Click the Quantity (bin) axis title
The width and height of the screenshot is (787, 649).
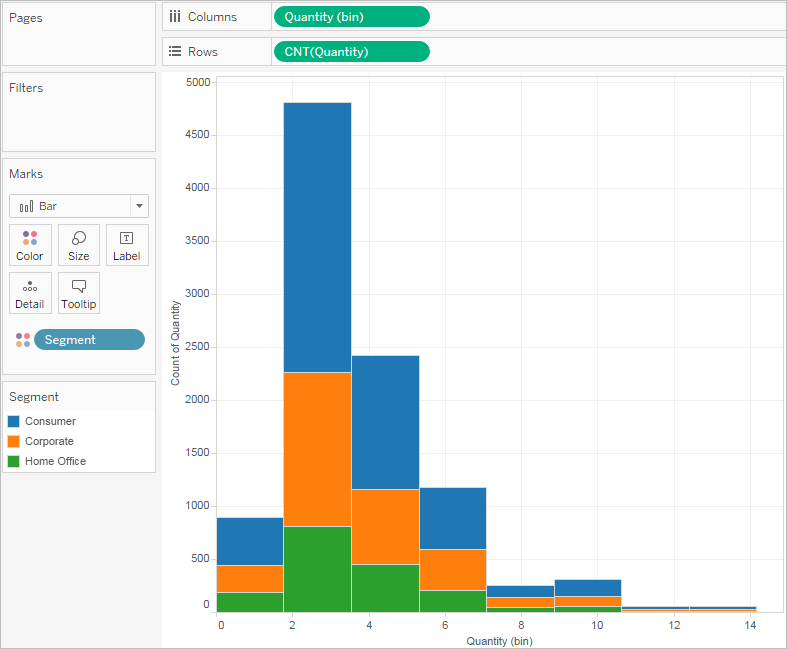[499, 641]
